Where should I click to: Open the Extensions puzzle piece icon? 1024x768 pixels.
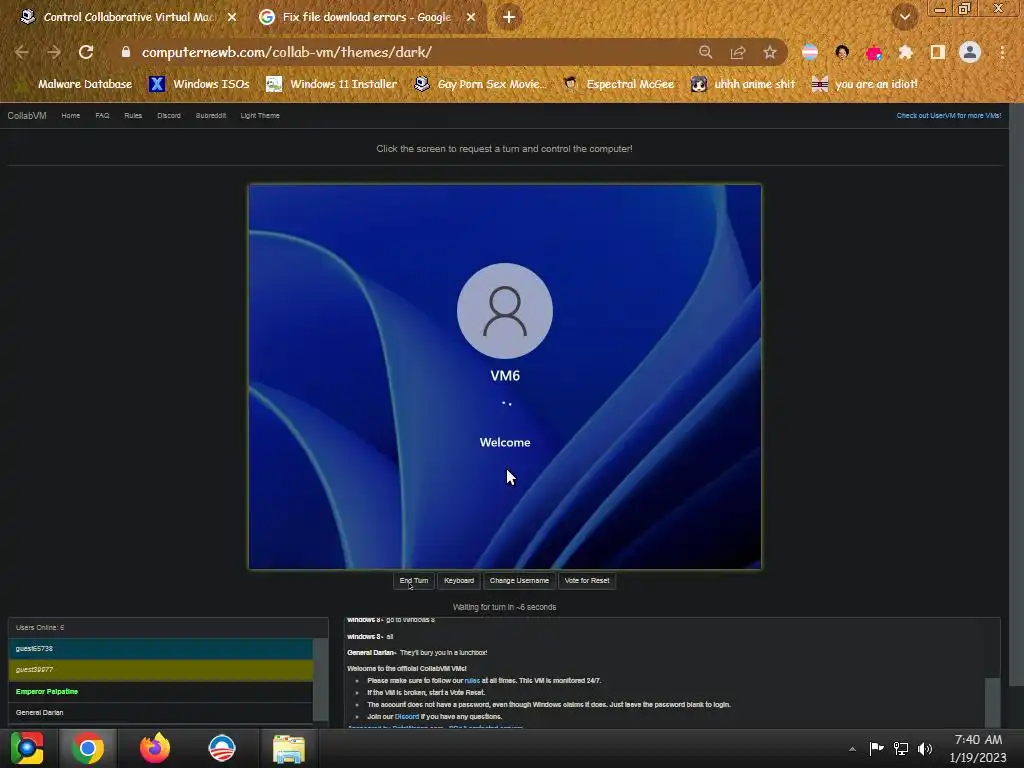coord(906,52)
